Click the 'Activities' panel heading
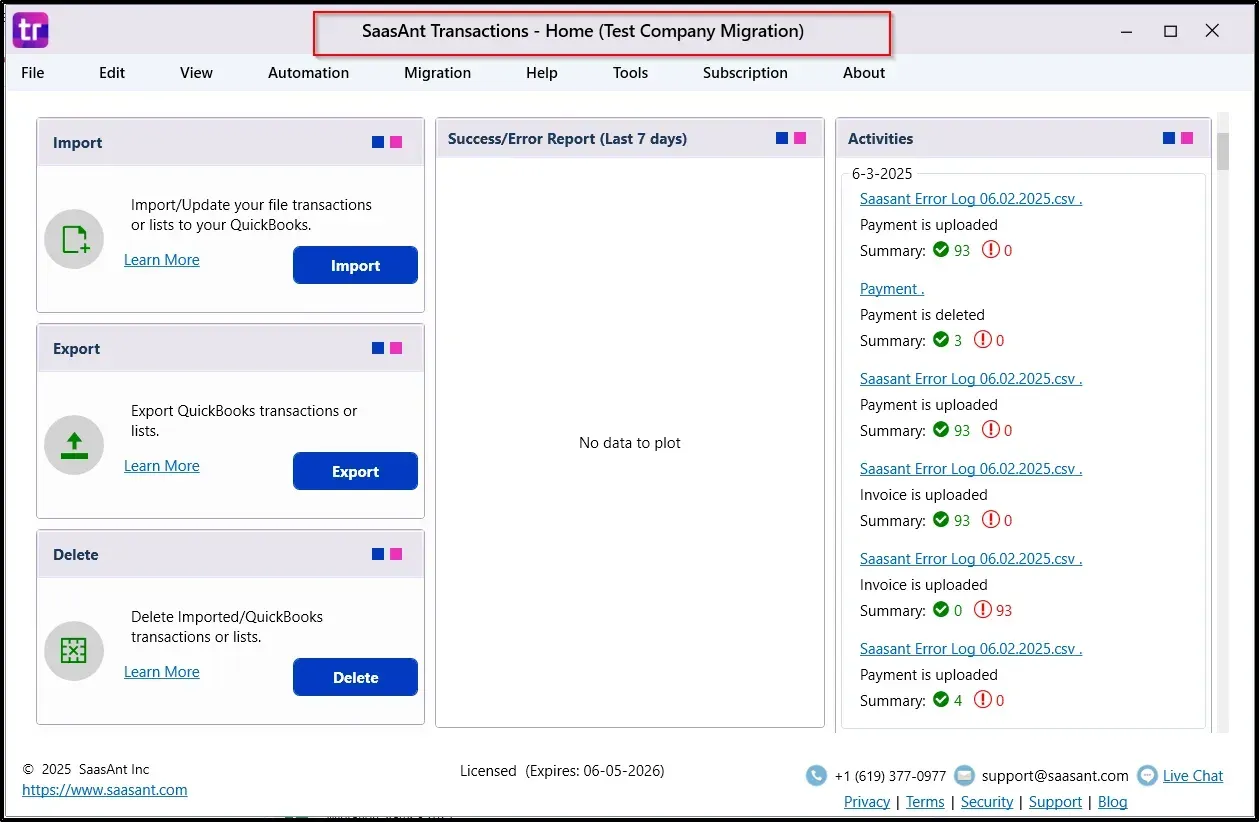Screen dimensions: 1259x822 coord(881,139)
